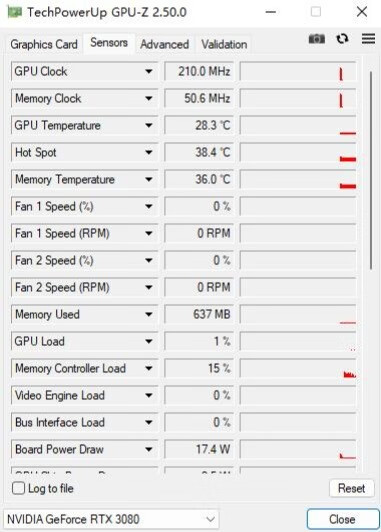
Task: Select the NVIDIA GeForce RTX 3080 combo box
Action: tap(111, 519)
